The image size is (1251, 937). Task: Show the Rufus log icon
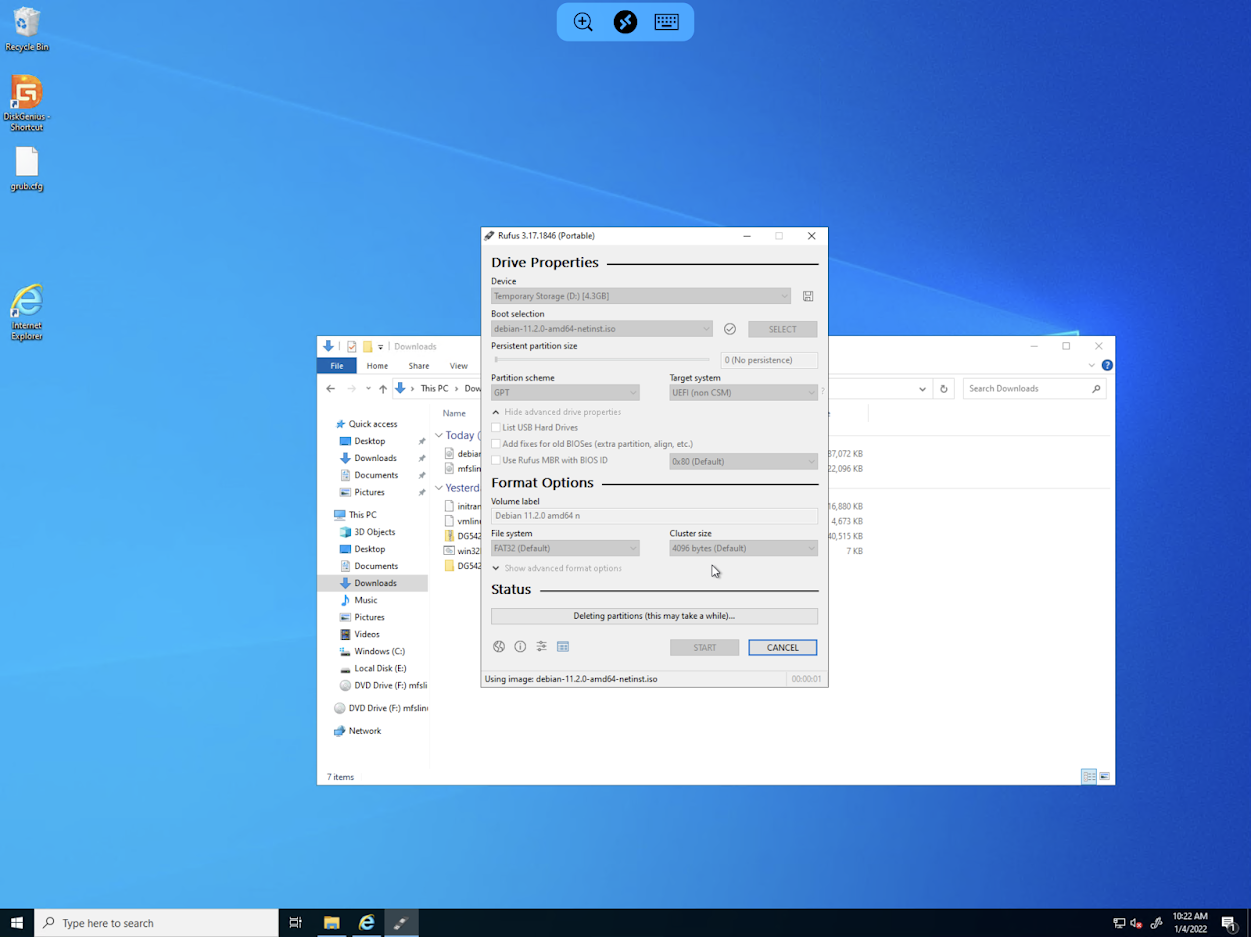pyautogui.click(x=563, y=647)
